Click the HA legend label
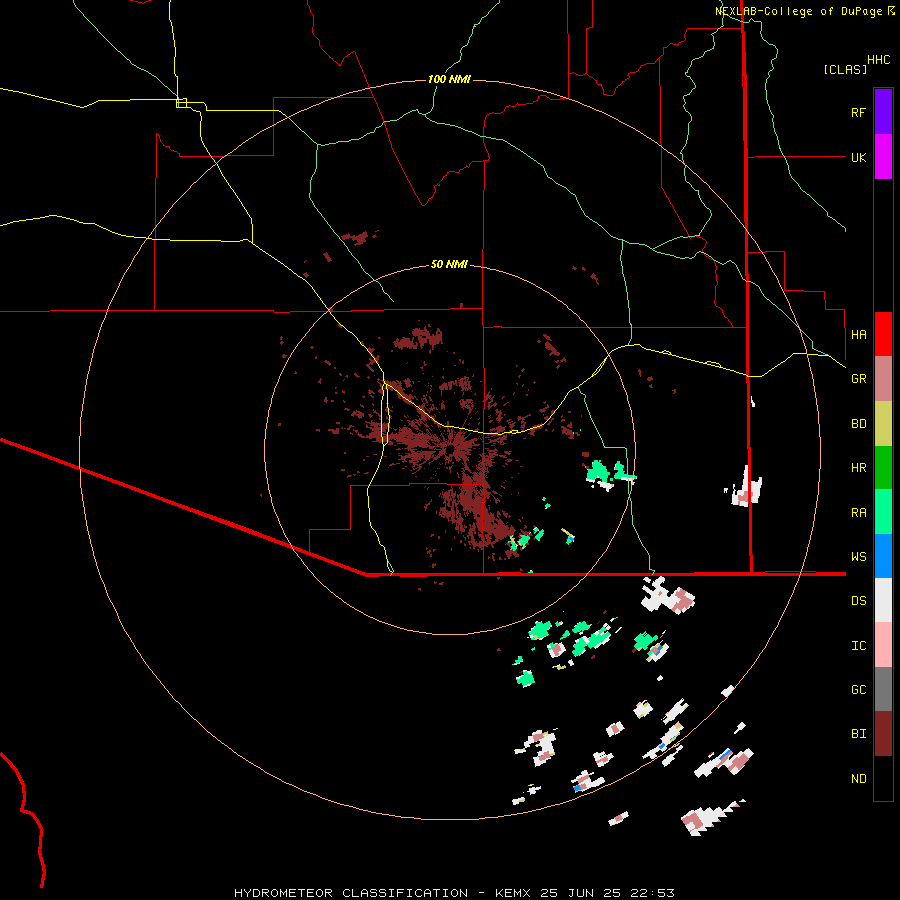 click(858, 335)
